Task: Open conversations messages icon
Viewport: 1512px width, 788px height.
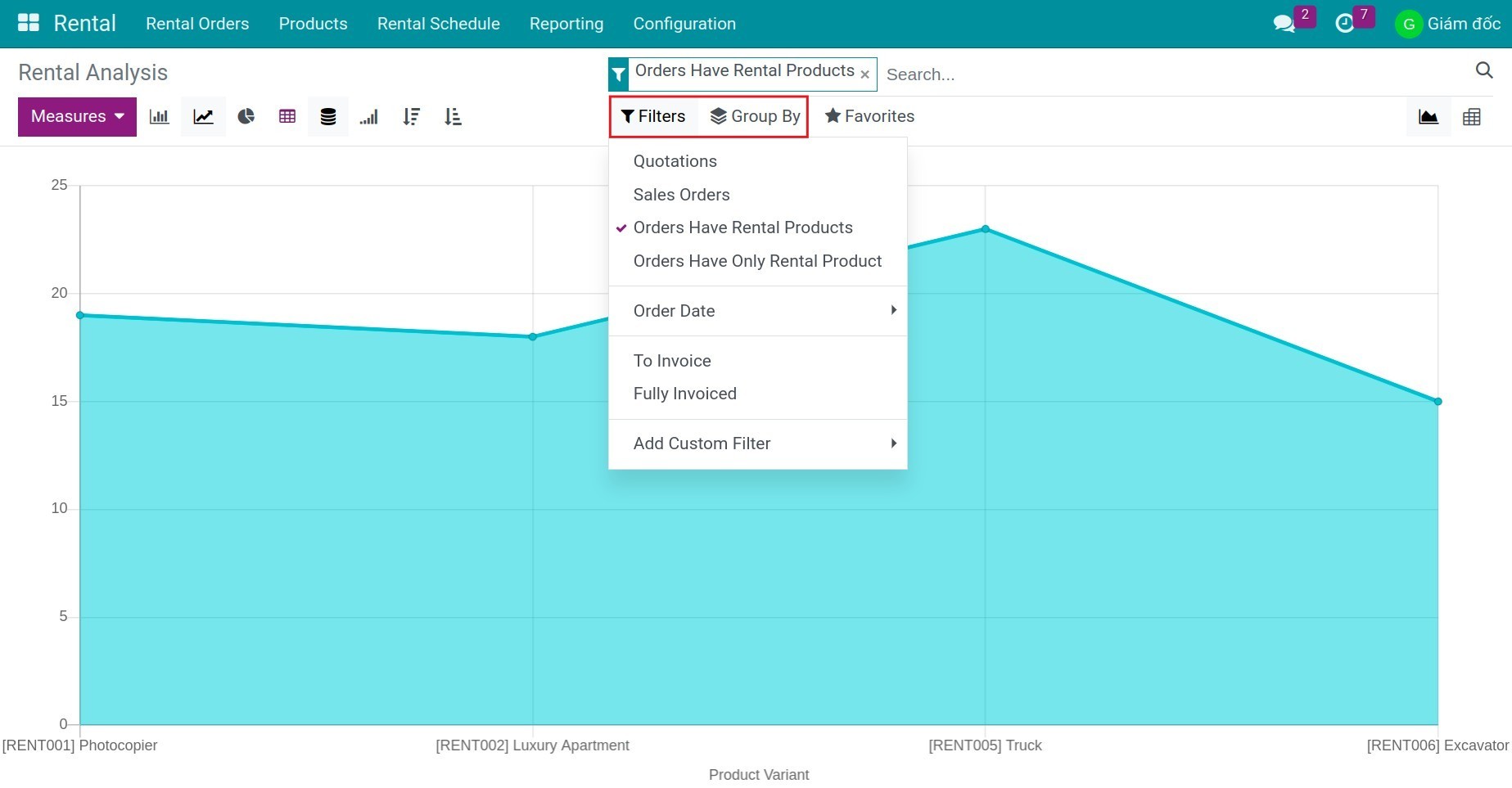Action: click(x=1284, y=24)
